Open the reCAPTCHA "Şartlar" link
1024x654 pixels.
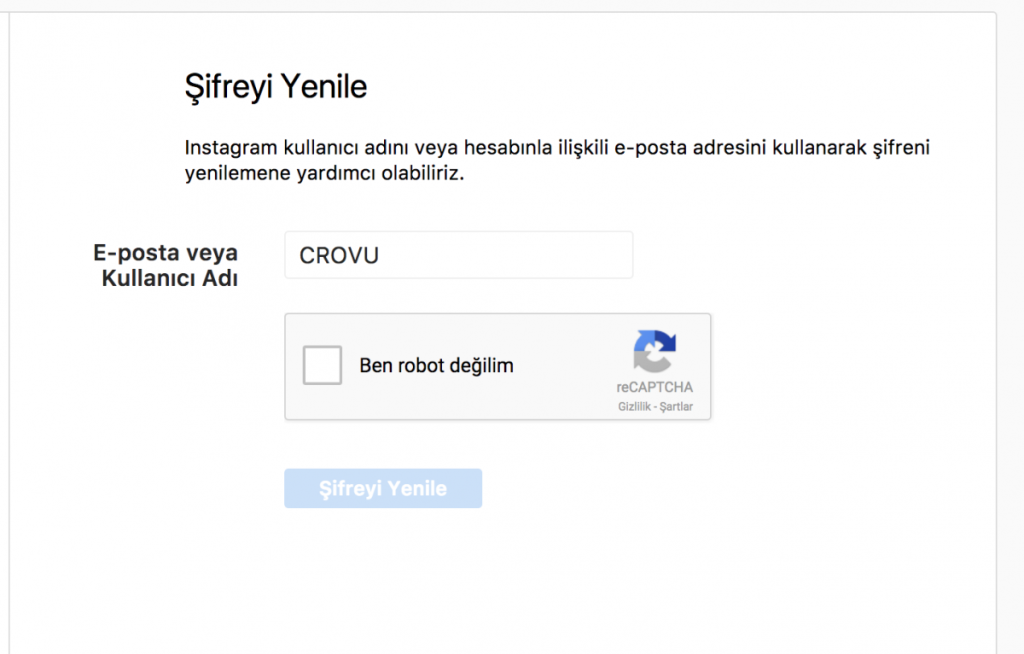[676, 406]
